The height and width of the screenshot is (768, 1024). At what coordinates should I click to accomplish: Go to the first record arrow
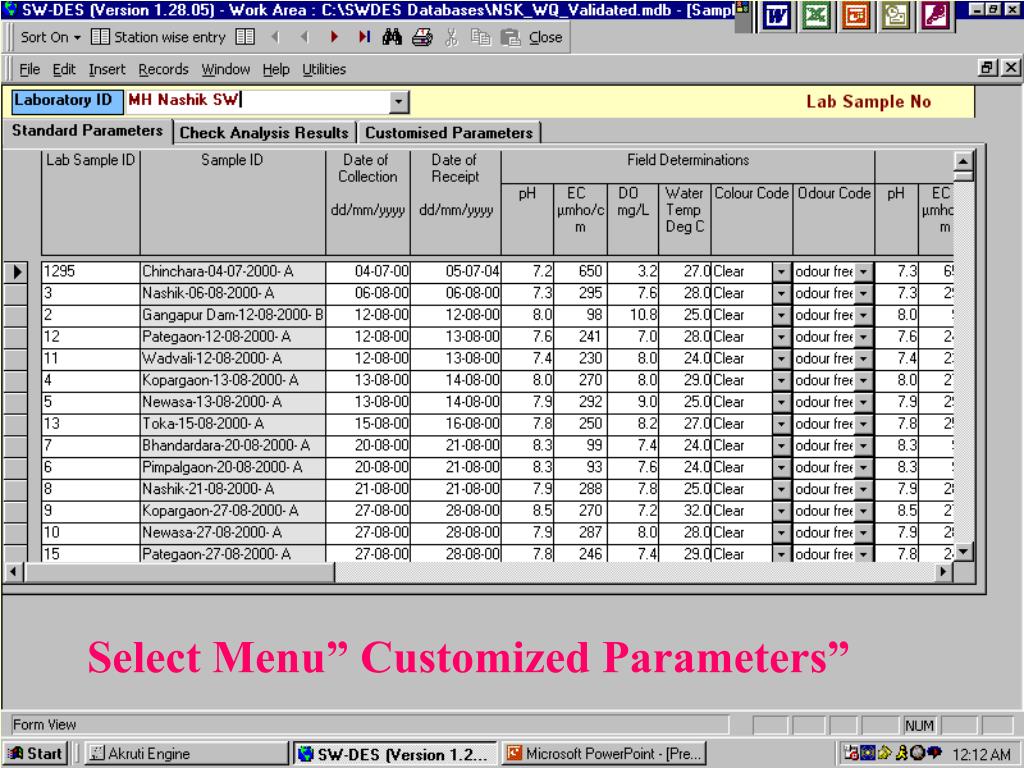[x=275, y=37]
